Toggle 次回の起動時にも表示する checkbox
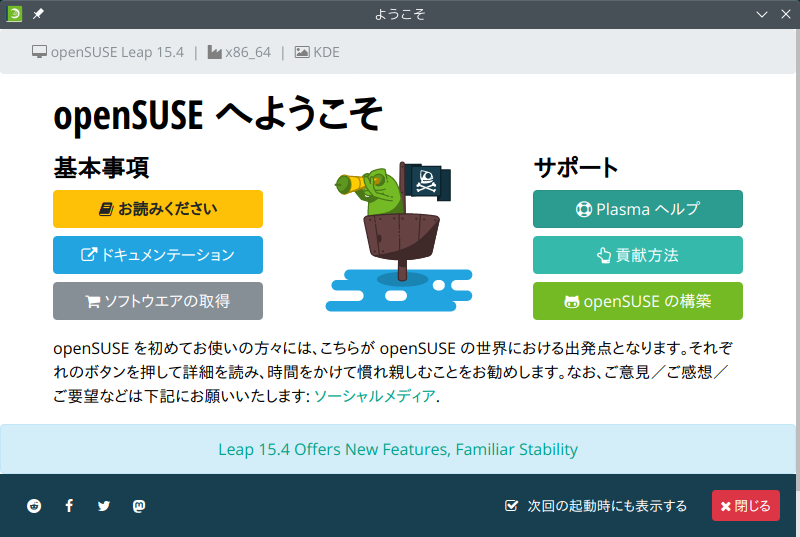 511,506
